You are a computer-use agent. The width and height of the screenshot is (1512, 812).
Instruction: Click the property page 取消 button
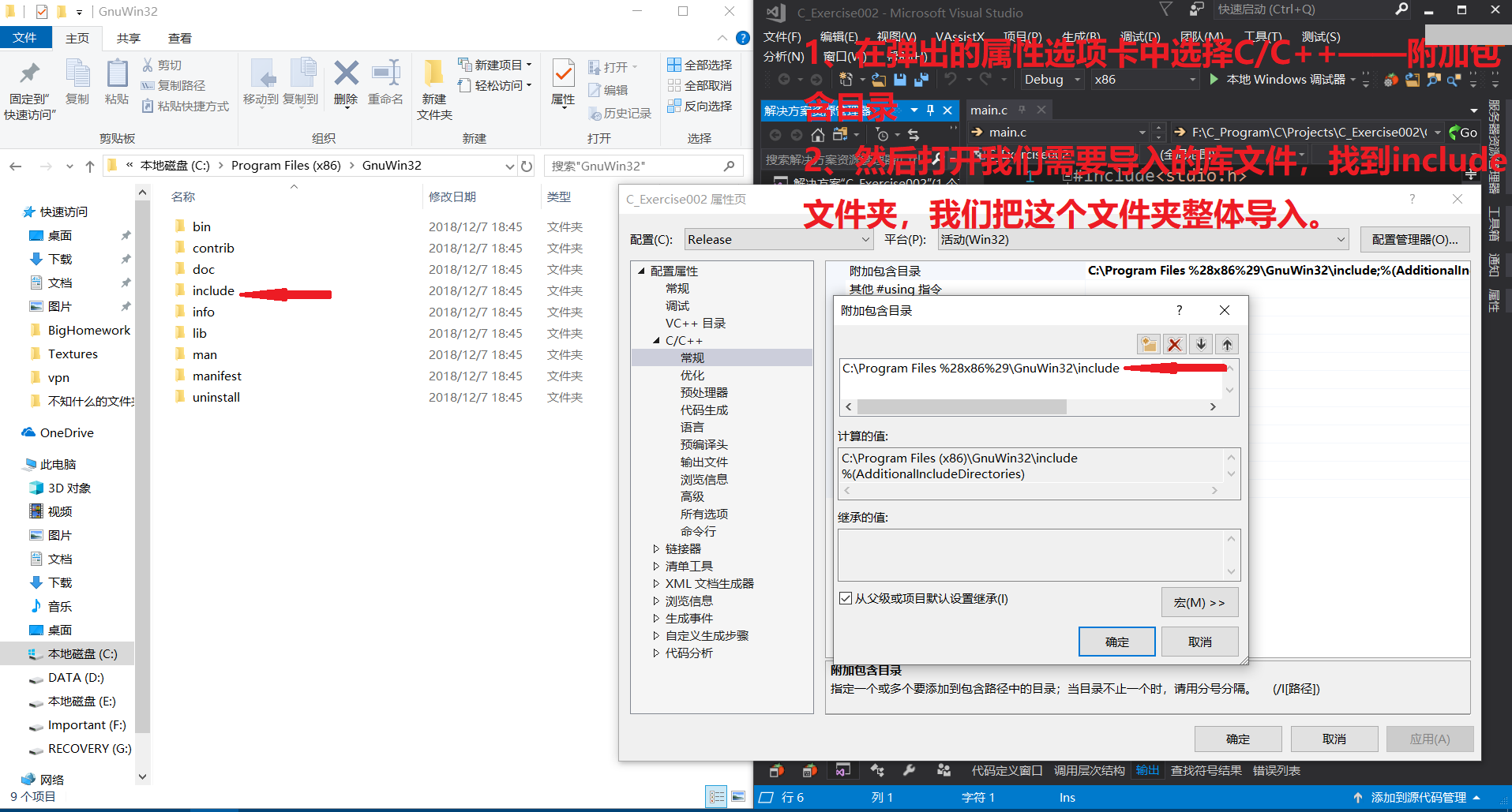coord(1334,739)
